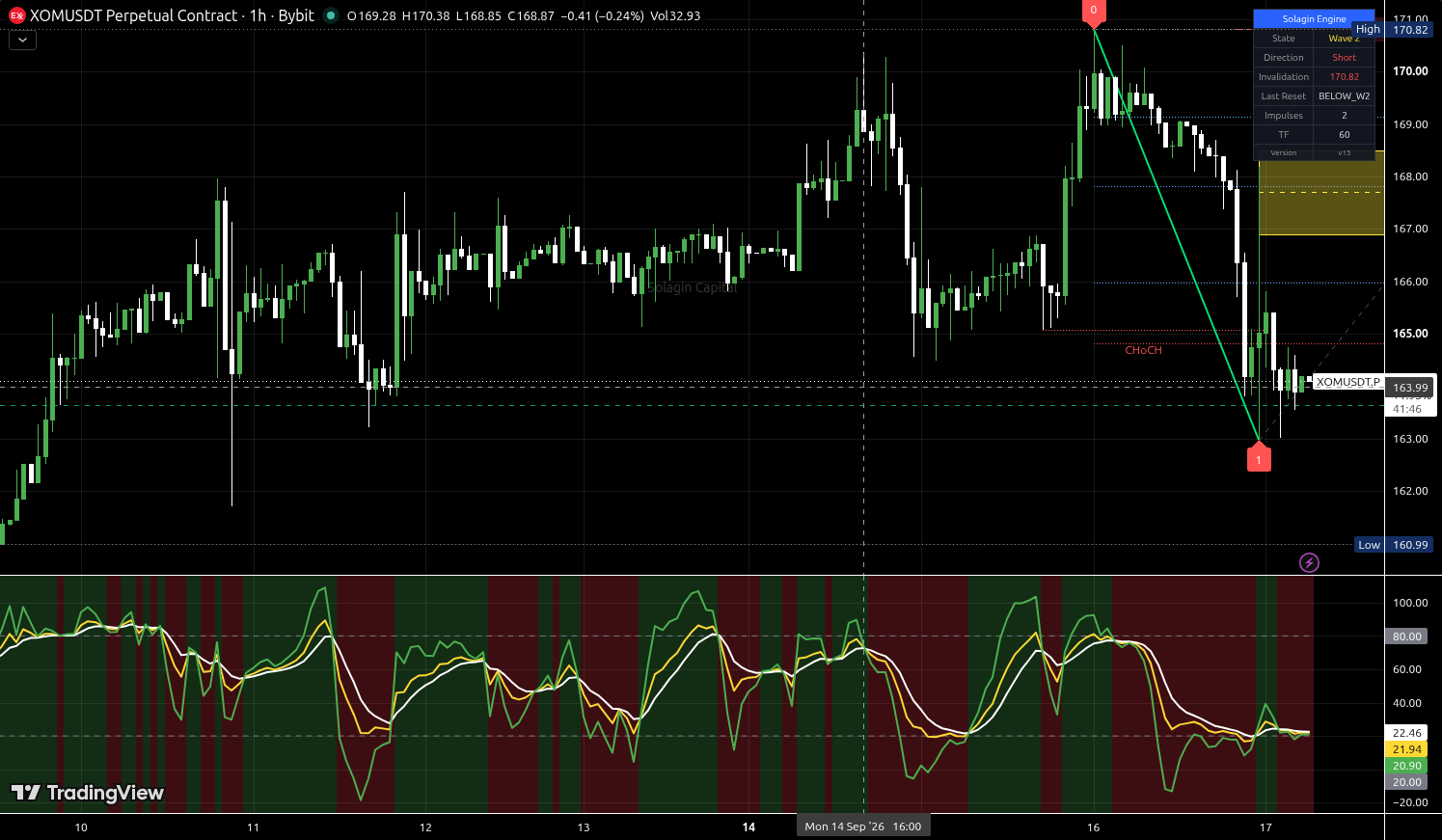Viewport: 1442px width, 840px height.
Task: Select the wave marker labeled 1
Action: pos(1259,458)
